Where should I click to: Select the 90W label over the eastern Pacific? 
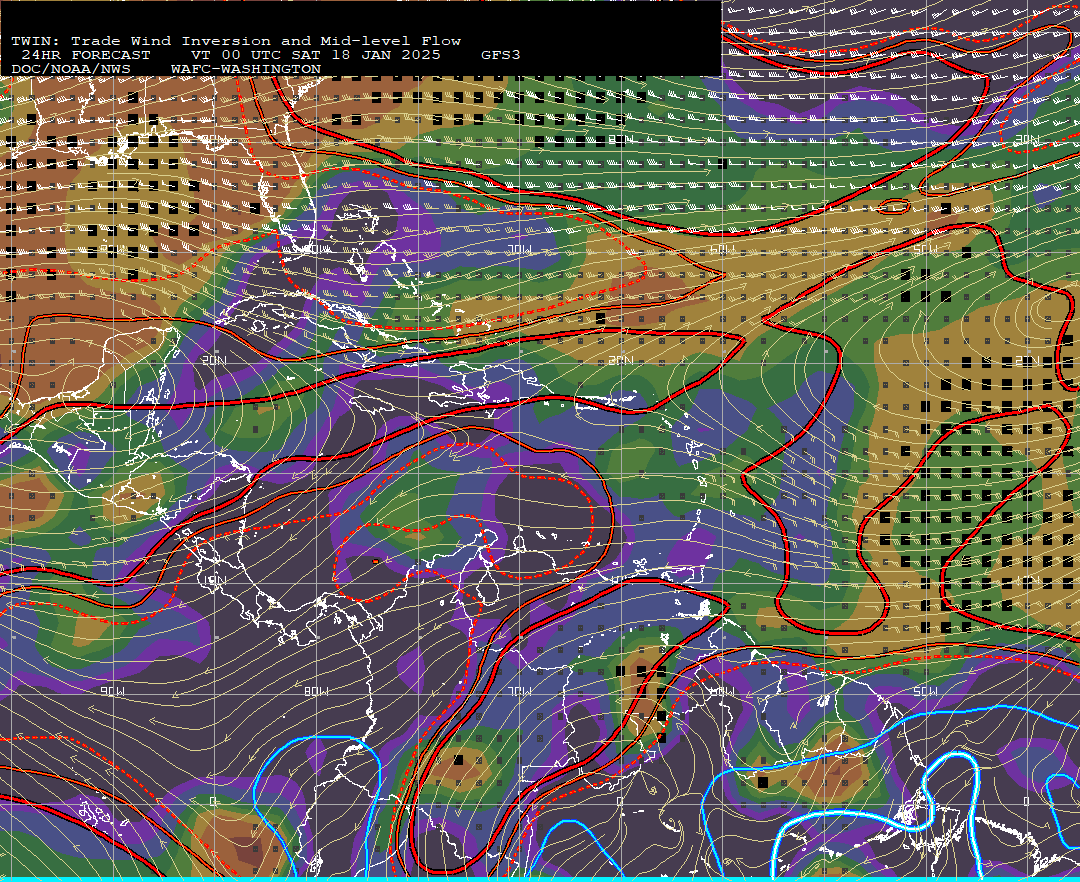coord(112,691)
